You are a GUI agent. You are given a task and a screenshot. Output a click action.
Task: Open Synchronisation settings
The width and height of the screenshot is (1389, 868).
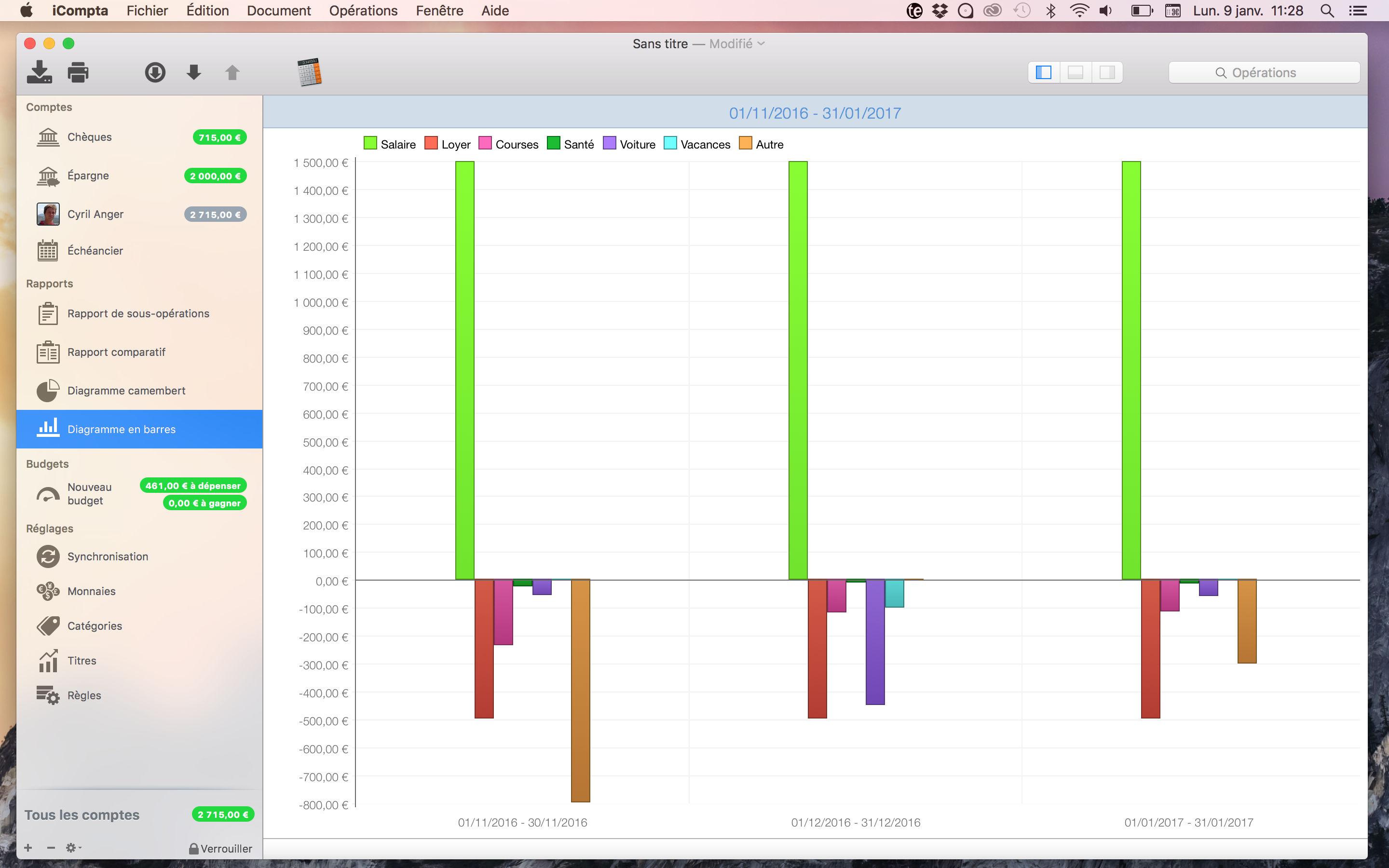tap(108, 556)
